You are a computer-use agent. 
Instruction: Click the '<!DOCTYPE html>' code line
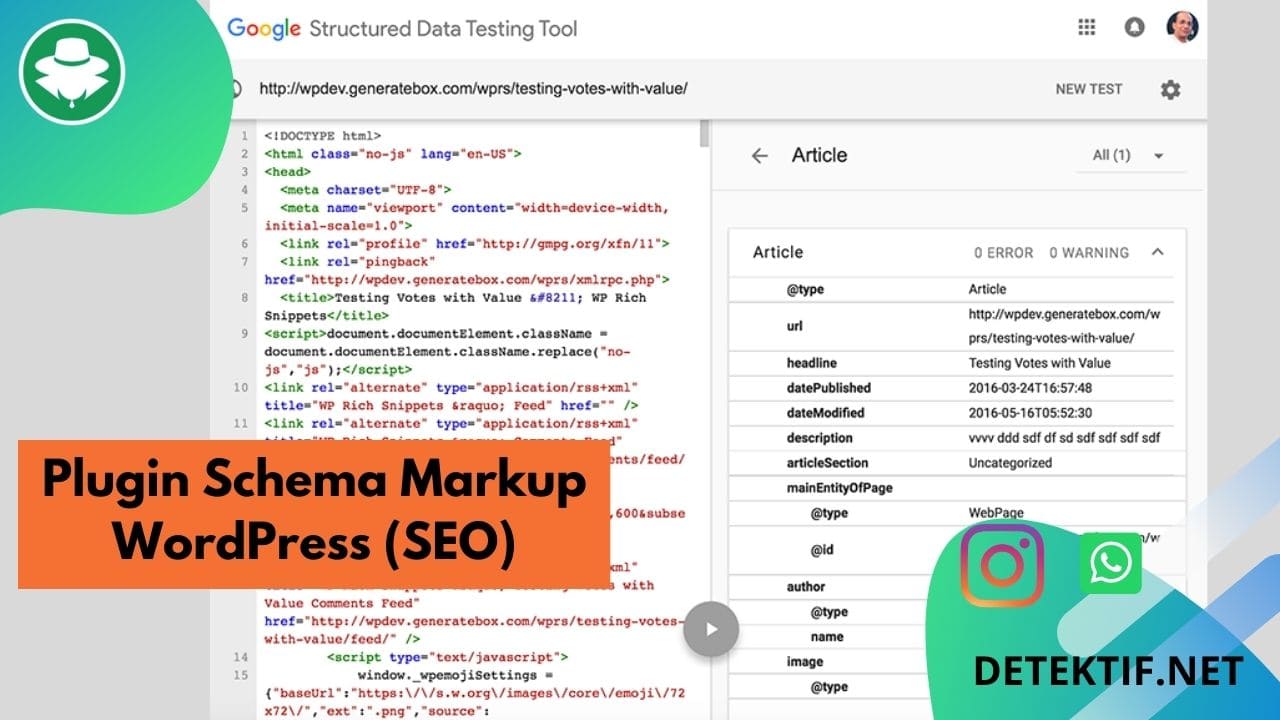(x=322, y=135)
